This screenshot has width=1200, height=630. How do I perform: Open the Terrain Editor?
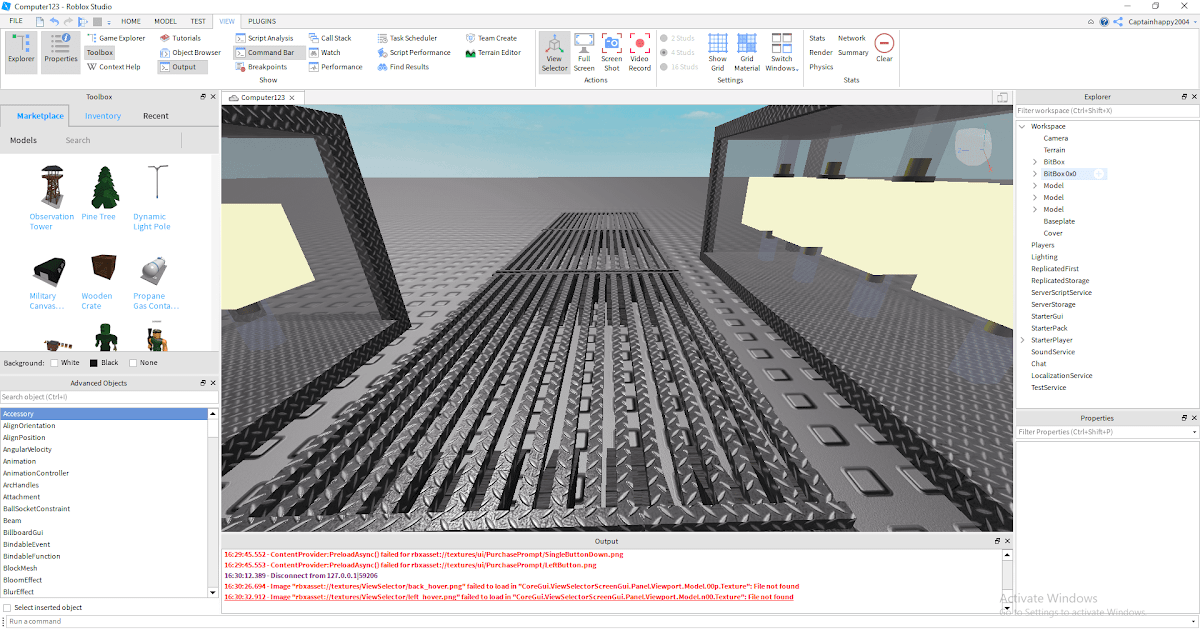493,52
